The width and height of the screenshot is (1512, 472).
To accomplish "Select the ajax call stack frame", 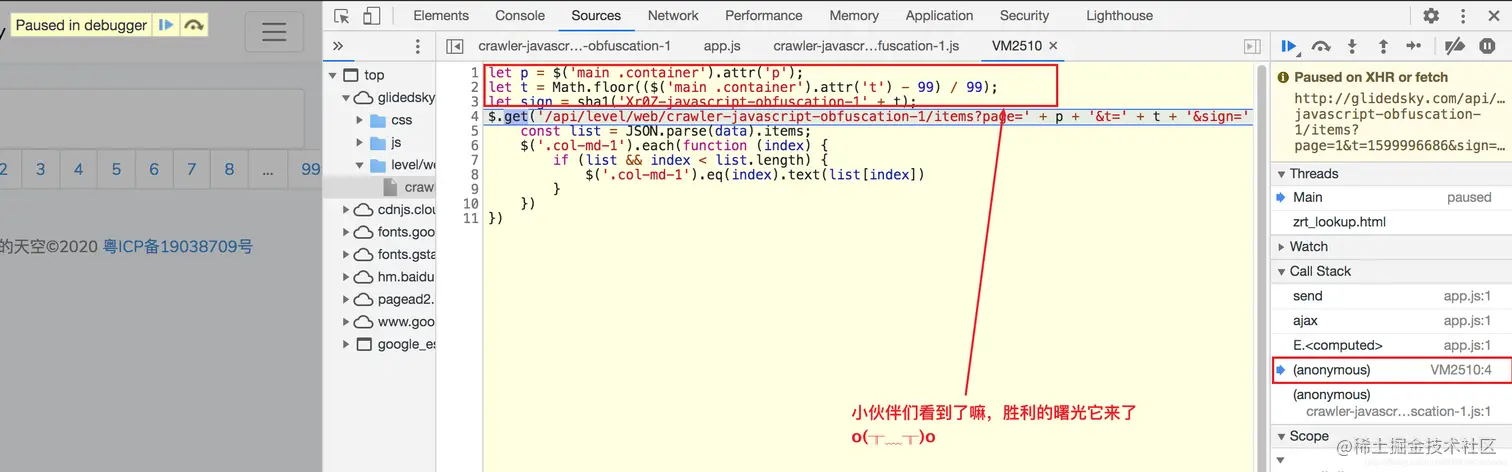I will tap(1391, 321).
